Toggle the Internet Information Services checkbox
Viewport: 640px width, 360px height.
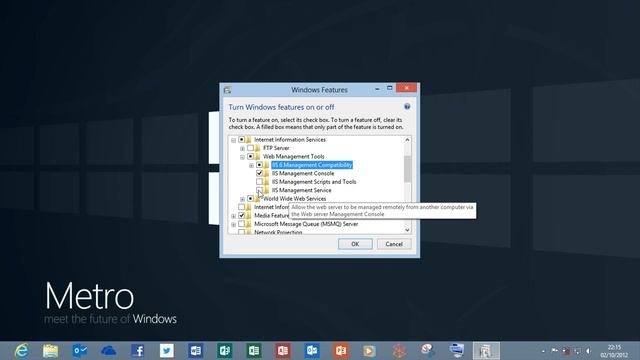241,140
